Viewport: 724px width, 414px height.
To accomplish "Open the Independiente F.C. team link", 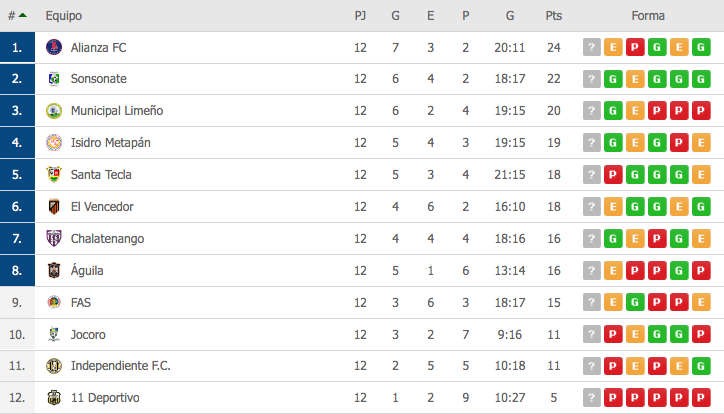I will tap(121, 366).
